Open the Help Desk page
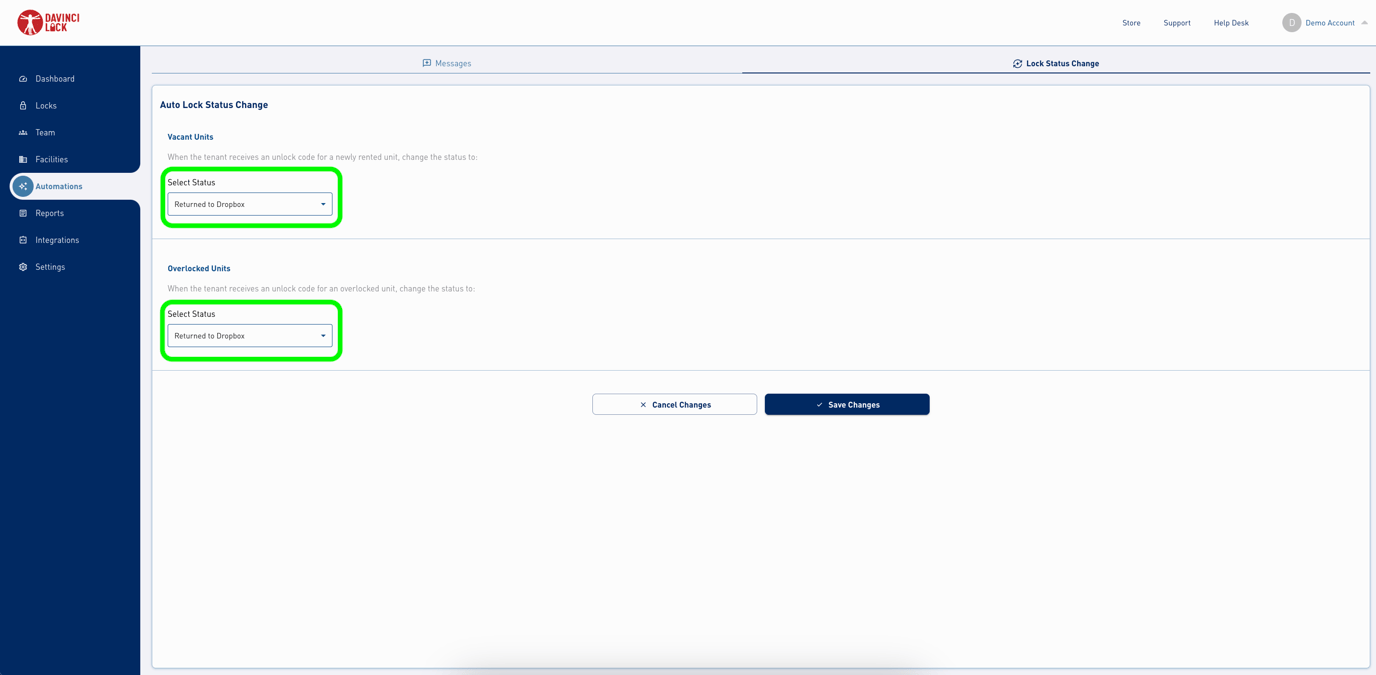Screen dimensions: 1376x675 [1230, 22]
